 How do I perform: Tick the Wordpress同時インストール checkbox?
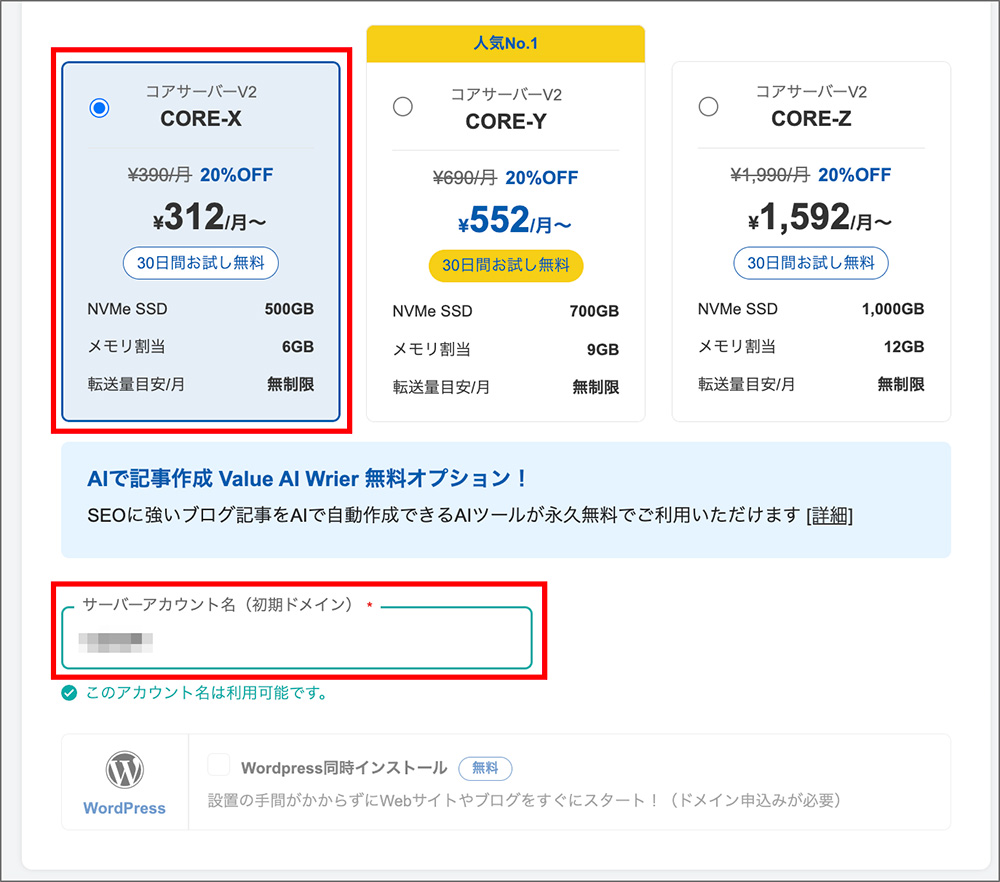[219, 765]
